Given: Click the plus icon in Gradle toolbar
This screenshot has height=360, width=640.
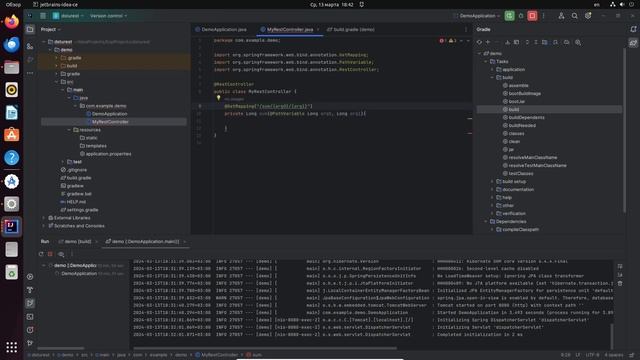Looking at the screenshot, I should [x=488, y=42].
